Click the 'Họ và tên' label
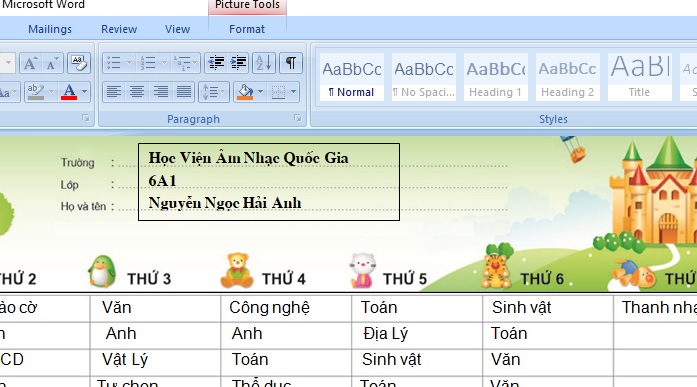697x387 pixels. click(x=84, y=206)
